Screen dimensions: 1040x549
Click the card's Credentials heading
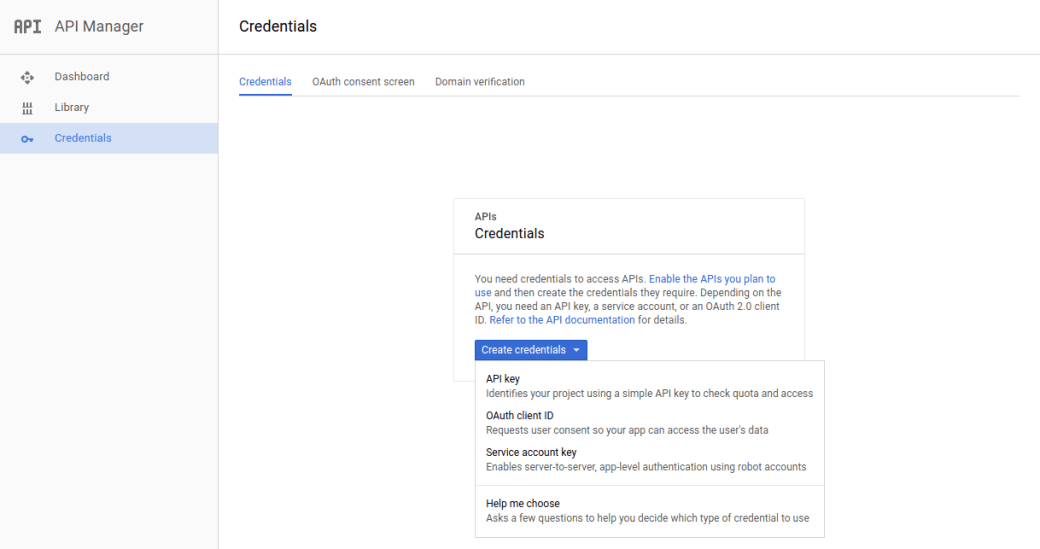click(509, 233)
